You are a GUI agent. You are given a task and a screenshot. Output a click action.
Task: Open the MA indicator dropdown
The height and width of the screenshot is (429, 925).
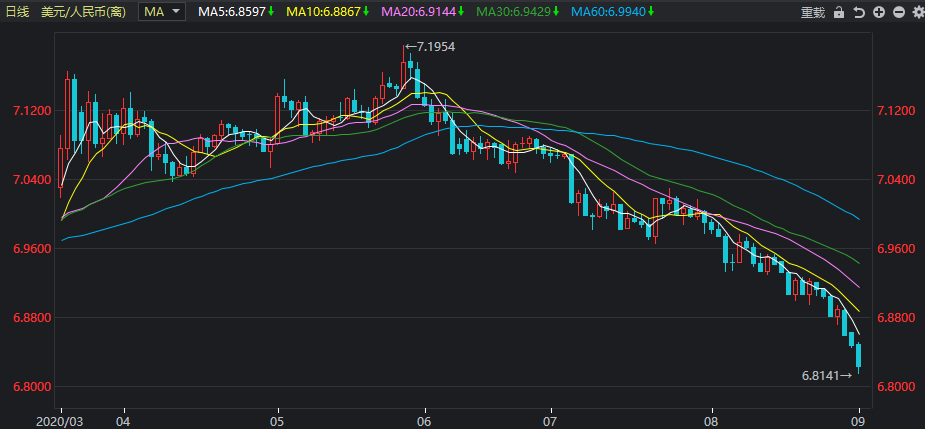tap(161, 11)
